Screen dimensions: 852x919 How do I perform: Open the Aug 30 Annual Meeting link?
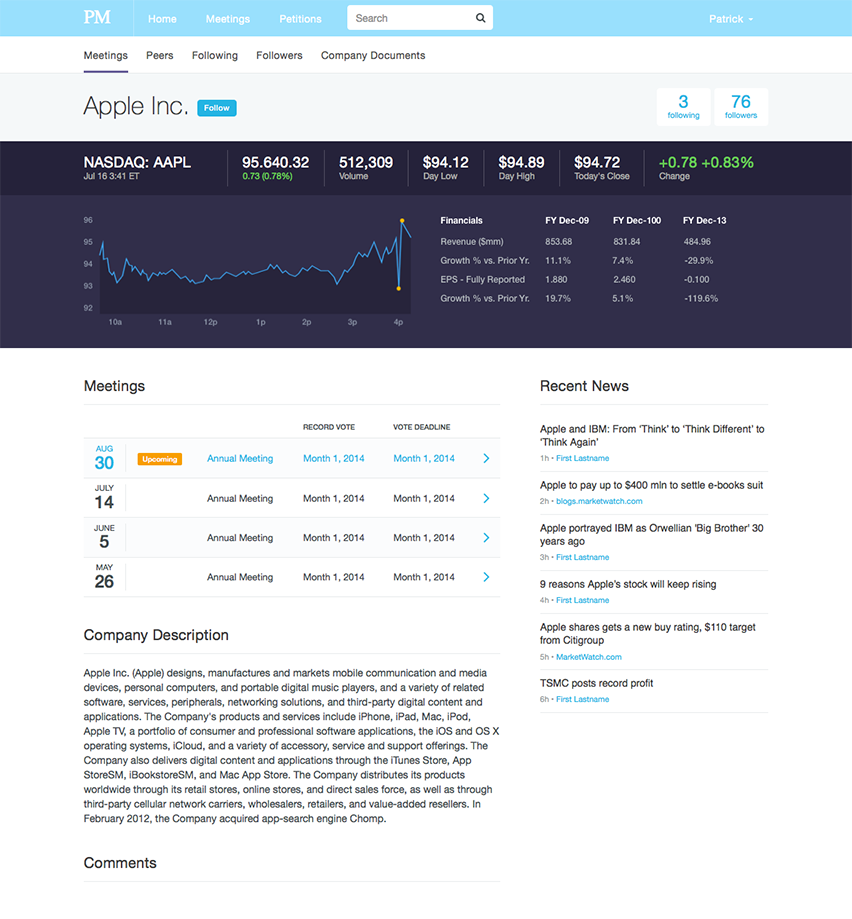240,459
